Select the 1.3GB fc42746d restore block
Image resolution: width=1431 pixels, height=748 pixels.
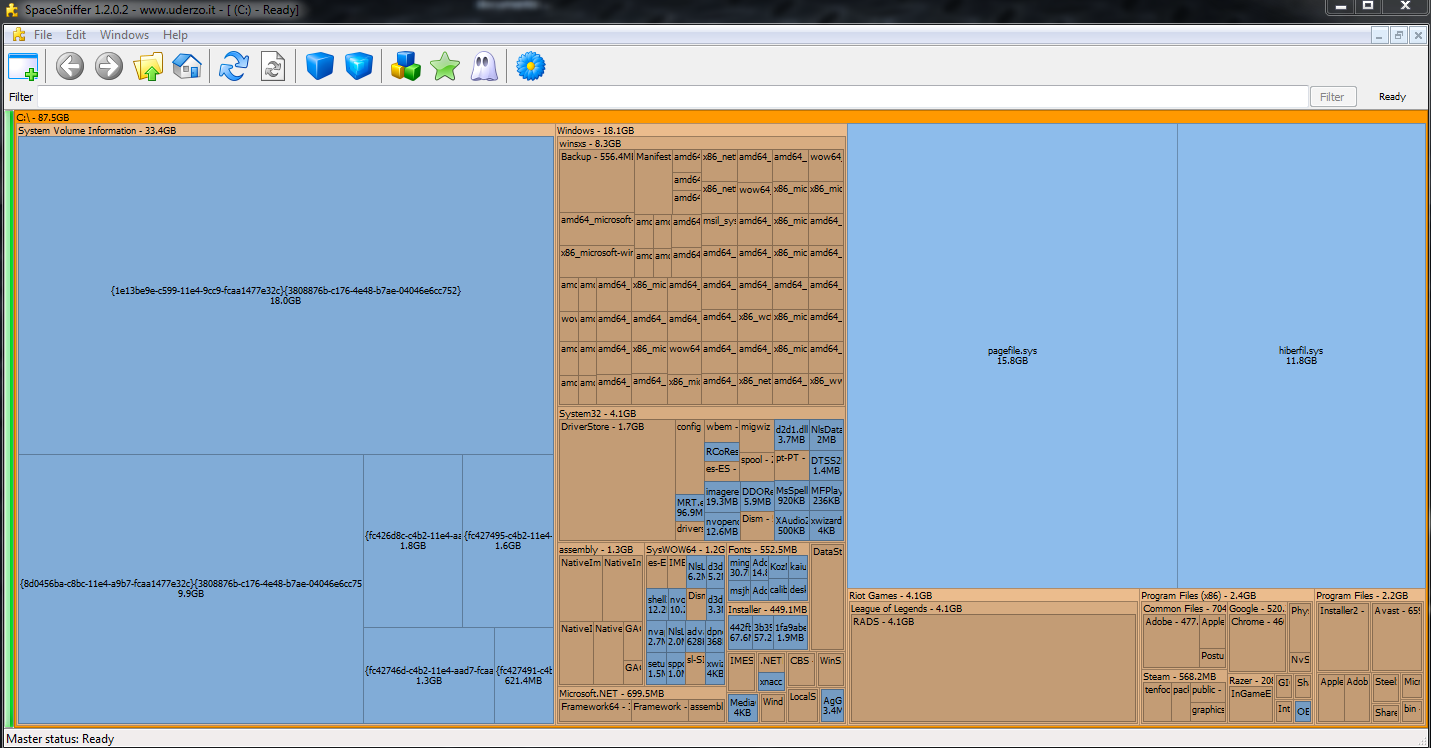click(x=428, y=675)
